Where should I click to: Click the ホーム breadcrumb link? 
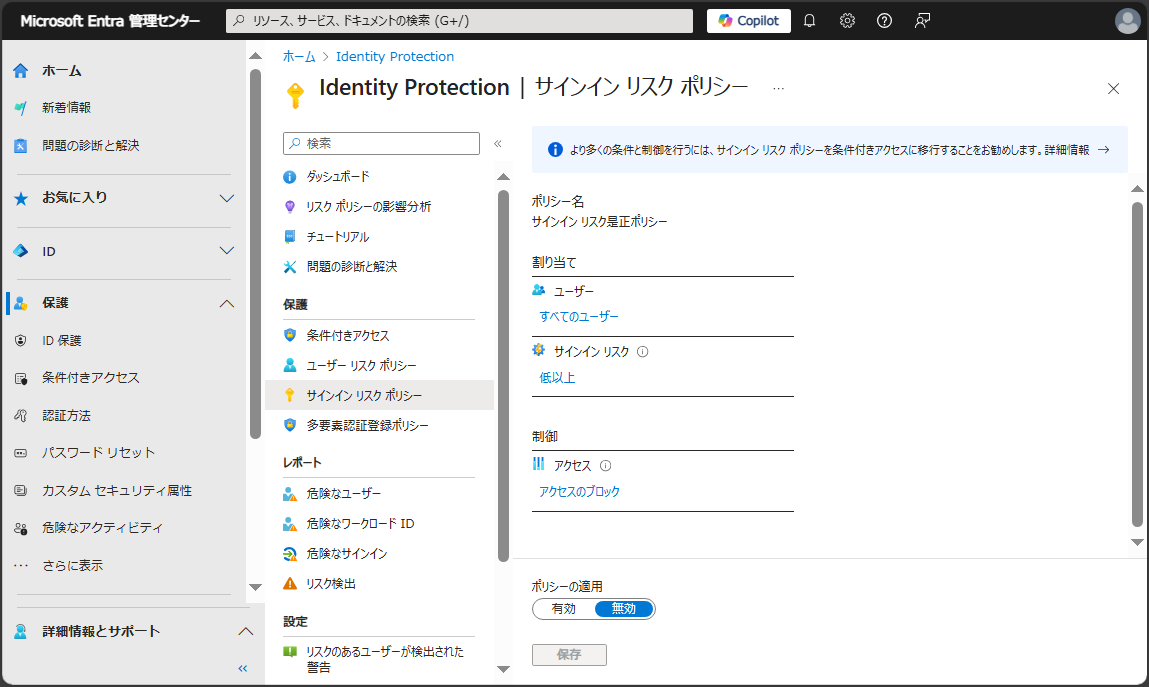[299, 56]
